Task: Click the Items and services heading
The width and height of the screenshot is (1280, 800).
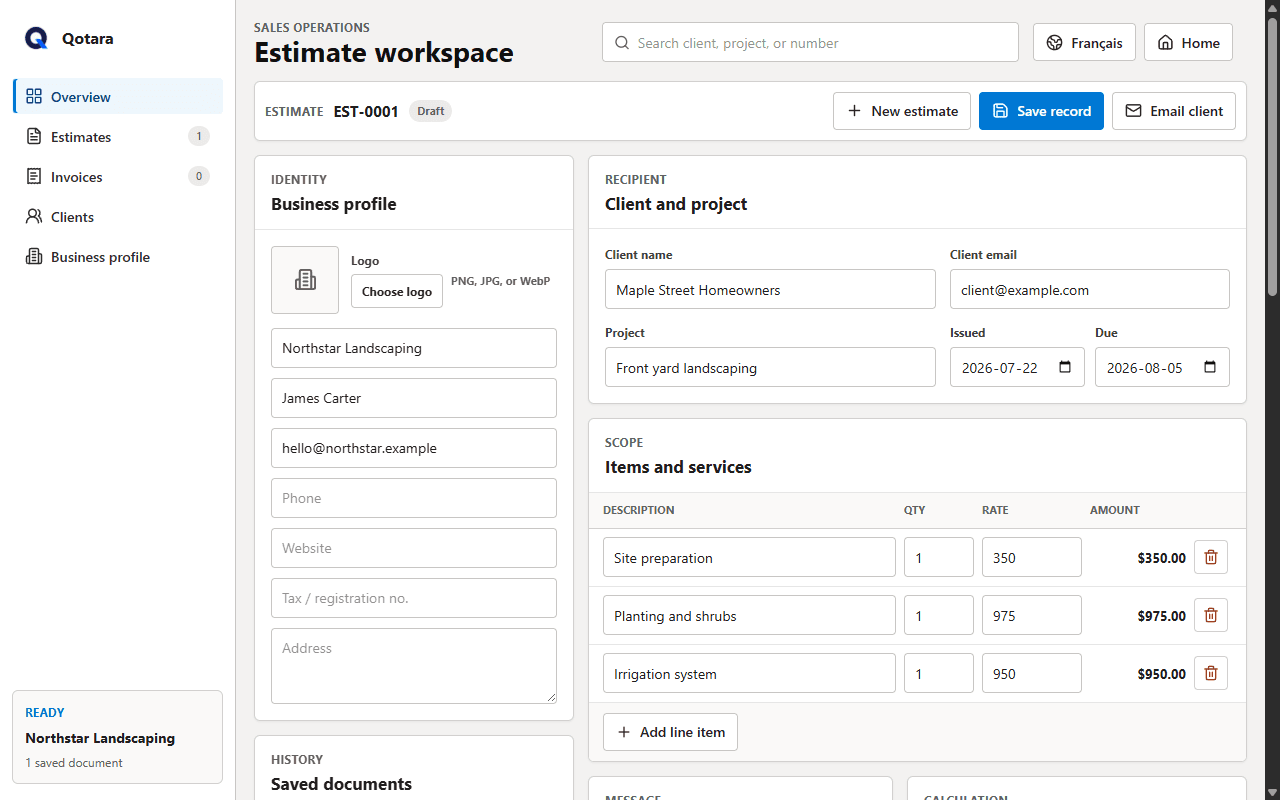Action: click(x=678, y=467)
